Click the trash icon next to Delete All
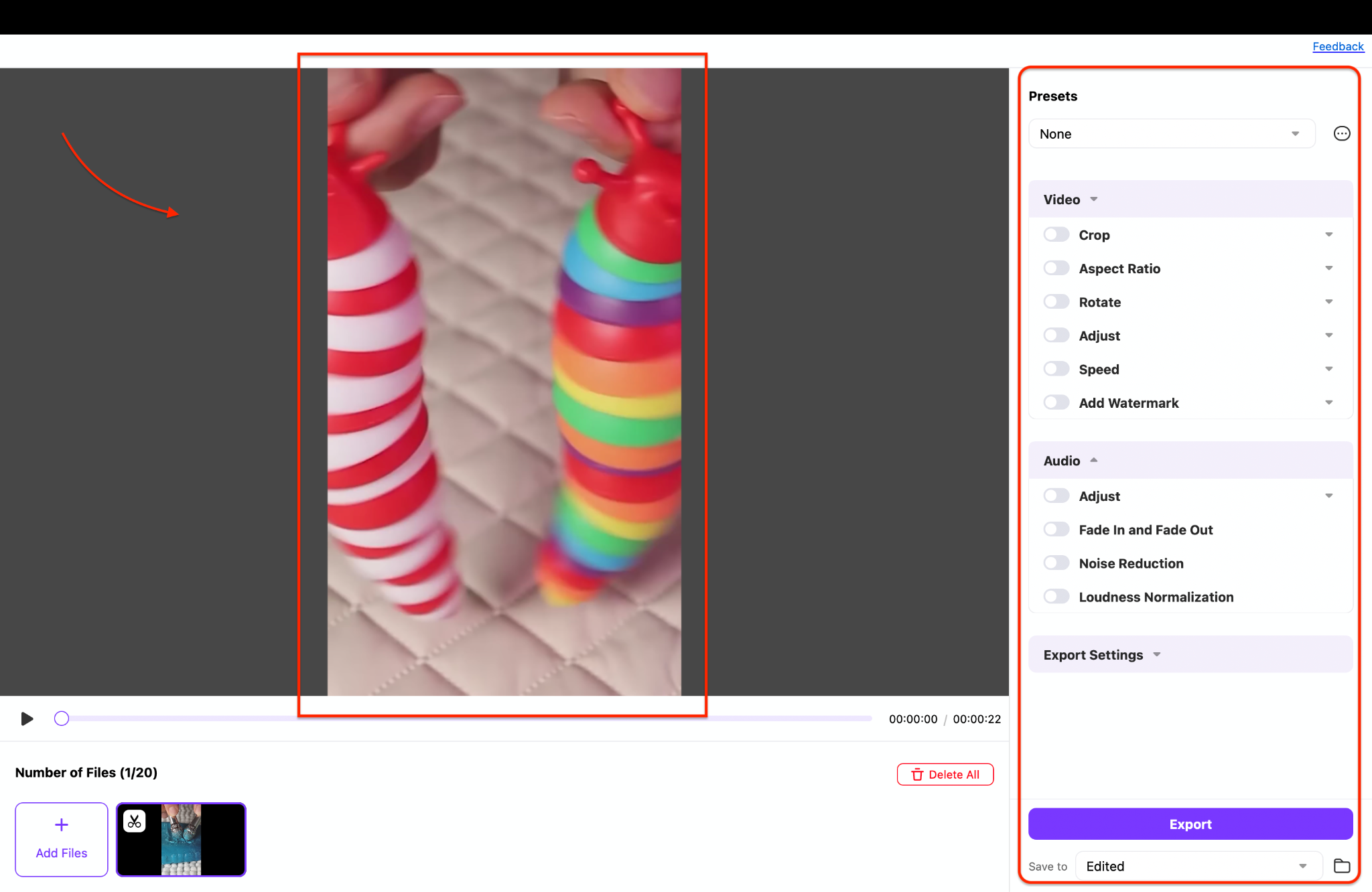The width and height of the screenshot is (1372, 892). point(917,774)
